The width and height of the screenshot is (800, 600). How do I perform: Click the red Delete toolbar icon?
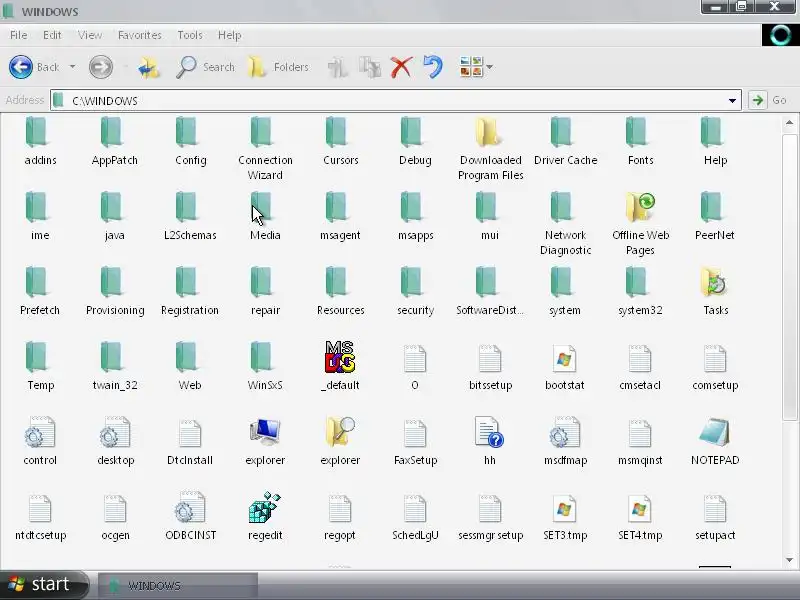(402, 67)
